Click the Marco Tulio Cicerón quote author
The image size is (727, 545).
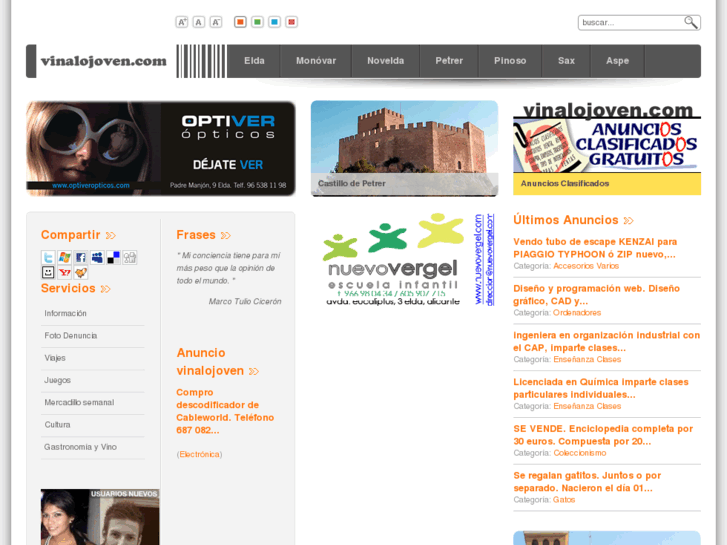click(x=245, y=301)
